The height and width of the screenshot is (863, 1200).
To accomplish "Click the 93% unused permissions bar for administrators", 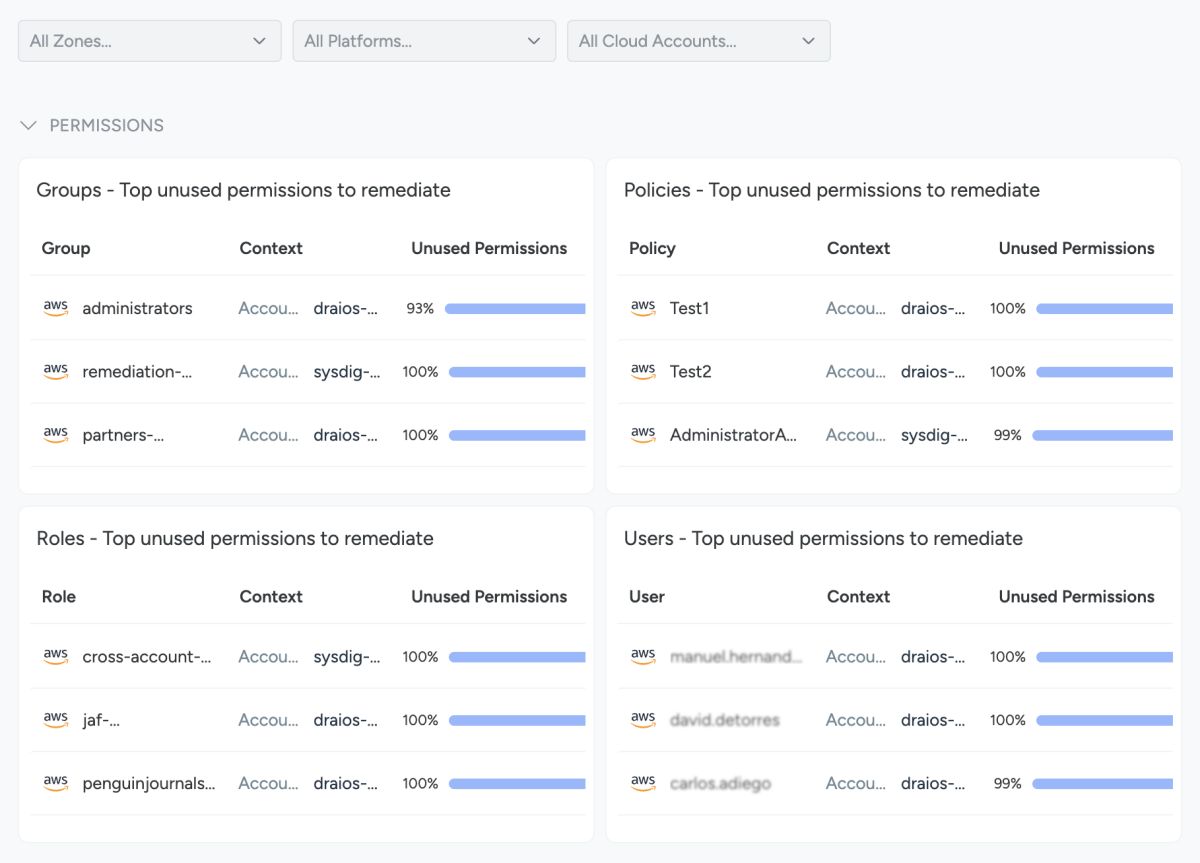I will [514, 309].
